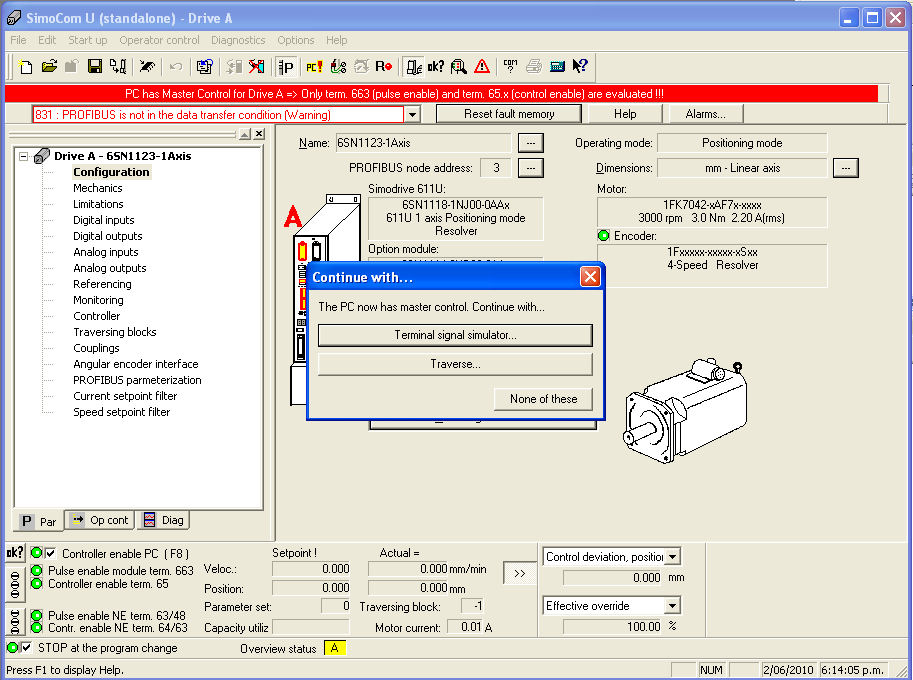Screen dimensions: 913x680
Task: Click the red warning triangle toolbar icon
Action: click(x=482, y=67)
